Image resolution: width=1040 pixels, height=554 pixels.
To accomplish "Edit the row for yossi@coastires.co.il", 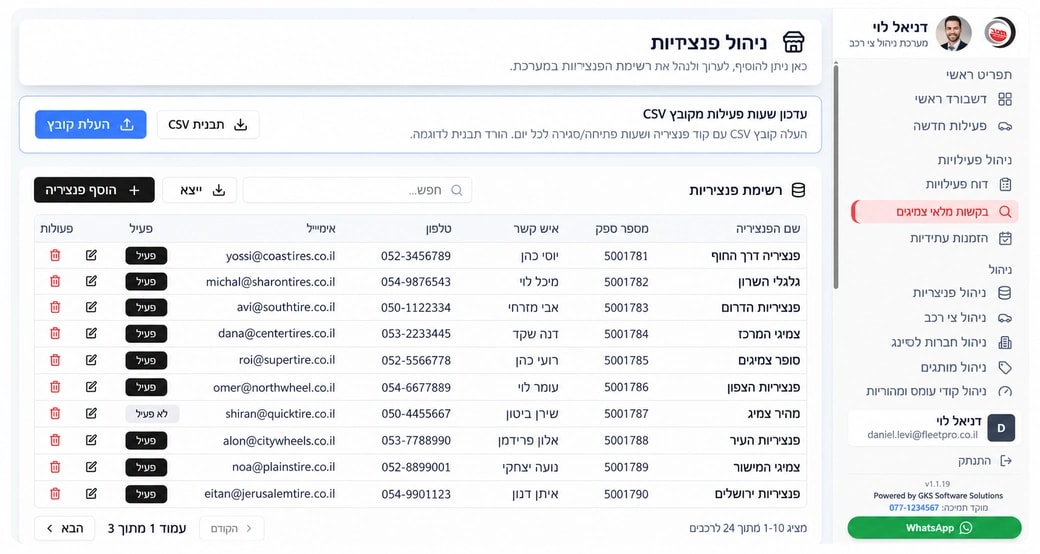I will click(91, 255).
